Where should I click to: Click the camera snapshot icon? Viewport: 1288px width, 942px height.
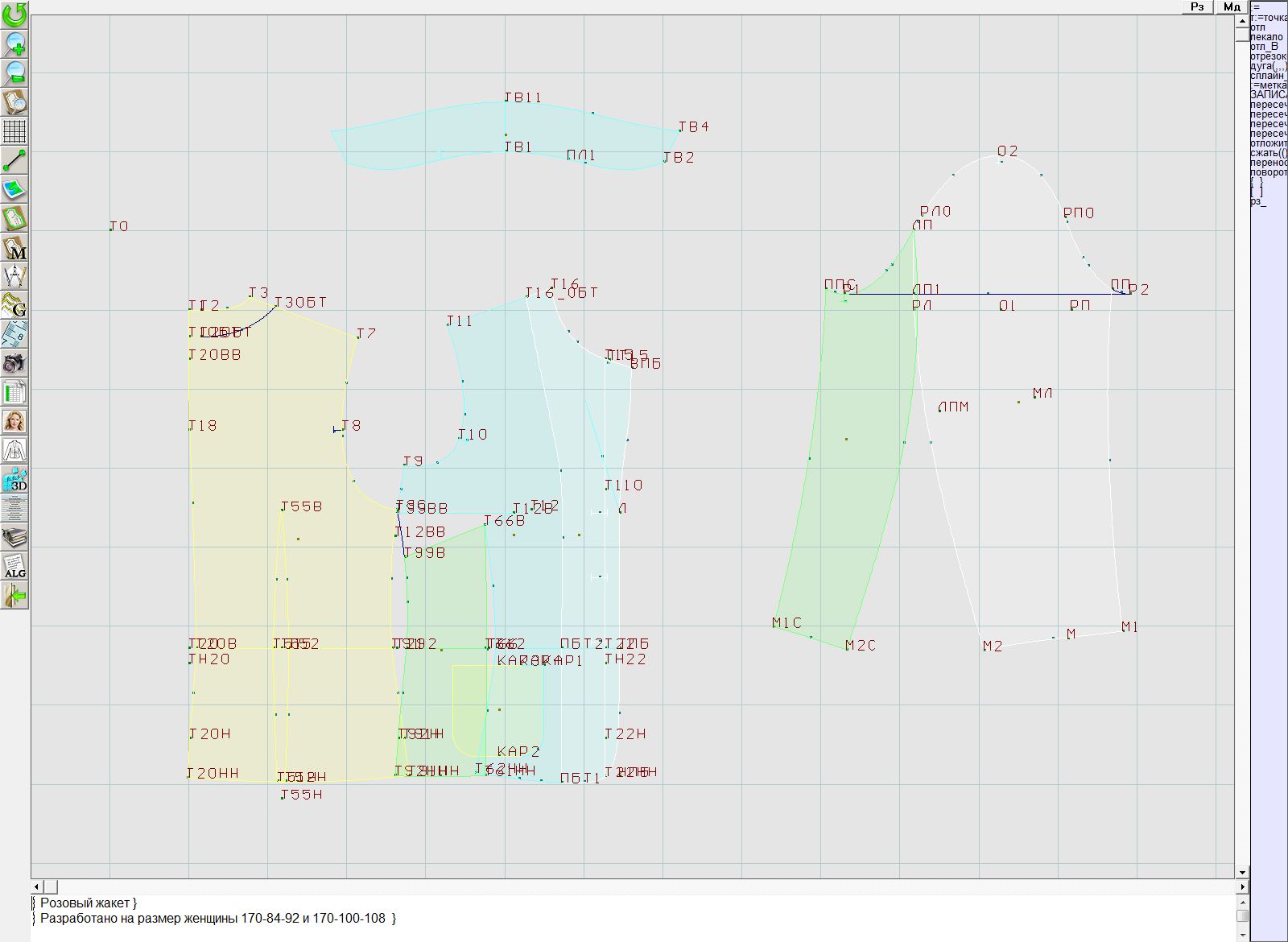point(14,364)
